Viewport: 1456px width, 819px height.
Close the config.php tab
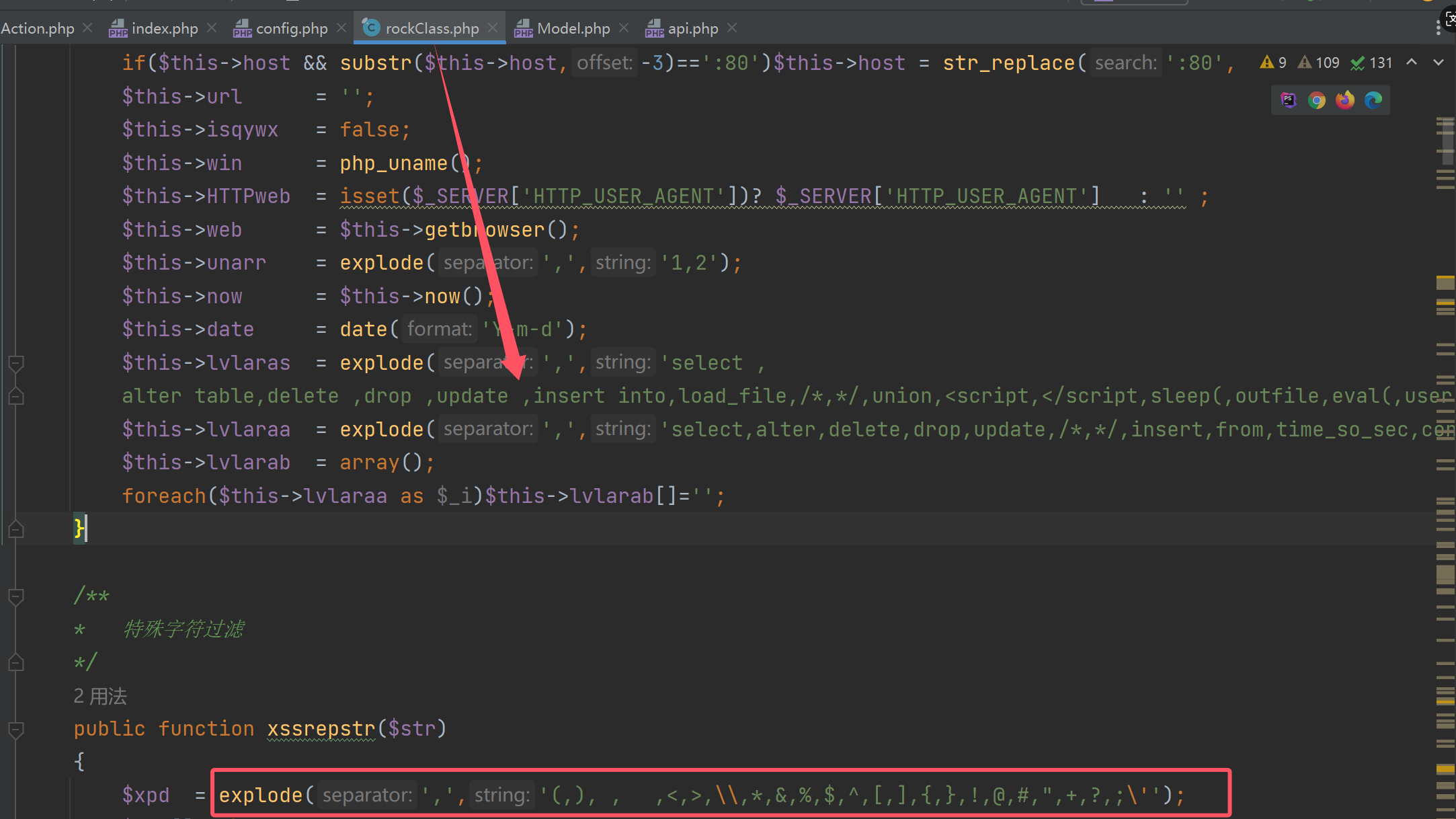pyautogui.click(x=341, y=28)
